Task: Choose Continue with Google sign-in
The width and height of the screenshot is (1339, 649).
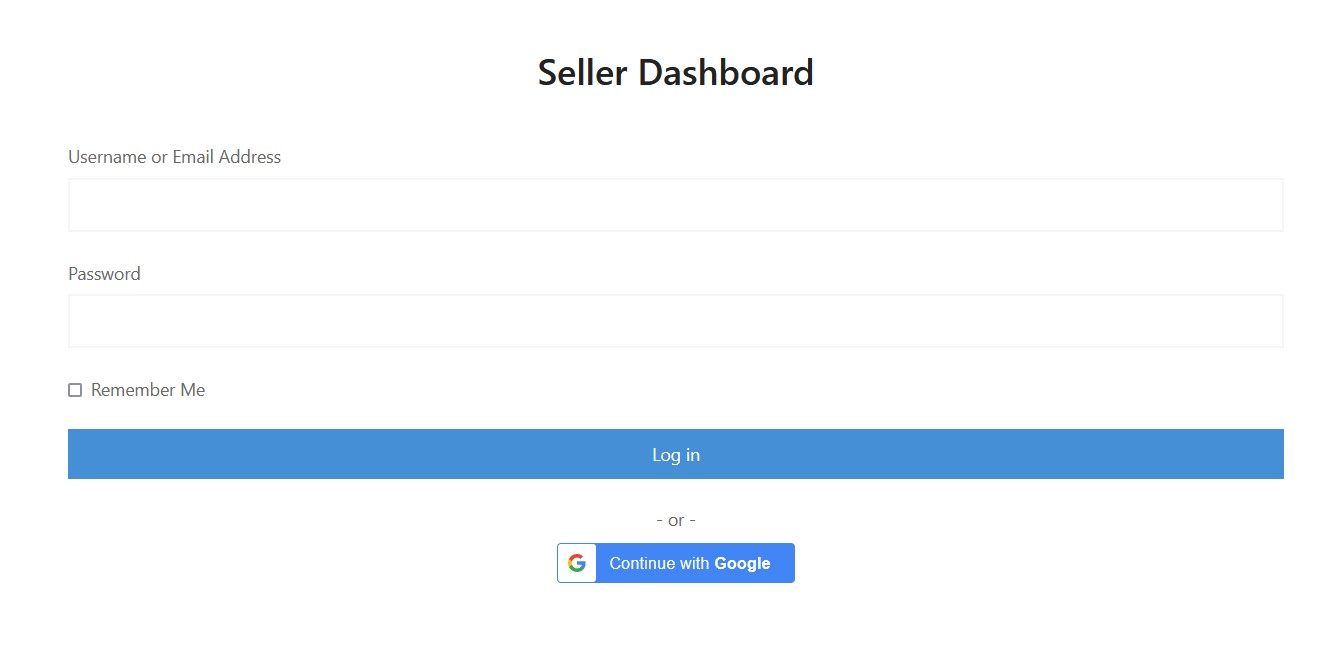Action: (x=676, y=563)
